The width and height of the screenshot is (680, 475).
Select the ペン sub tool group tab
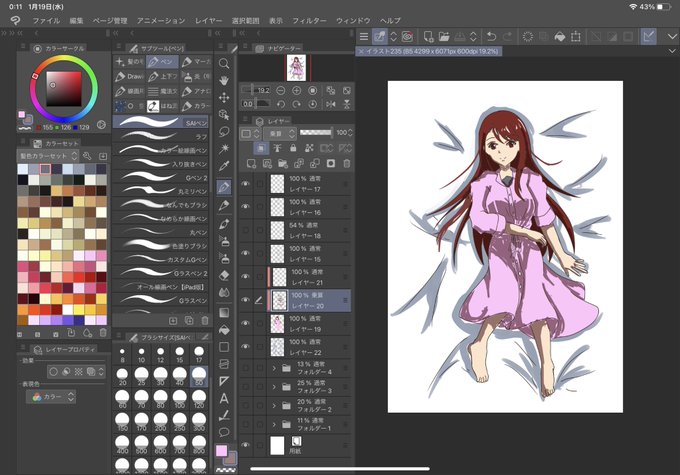coord(162,62)
